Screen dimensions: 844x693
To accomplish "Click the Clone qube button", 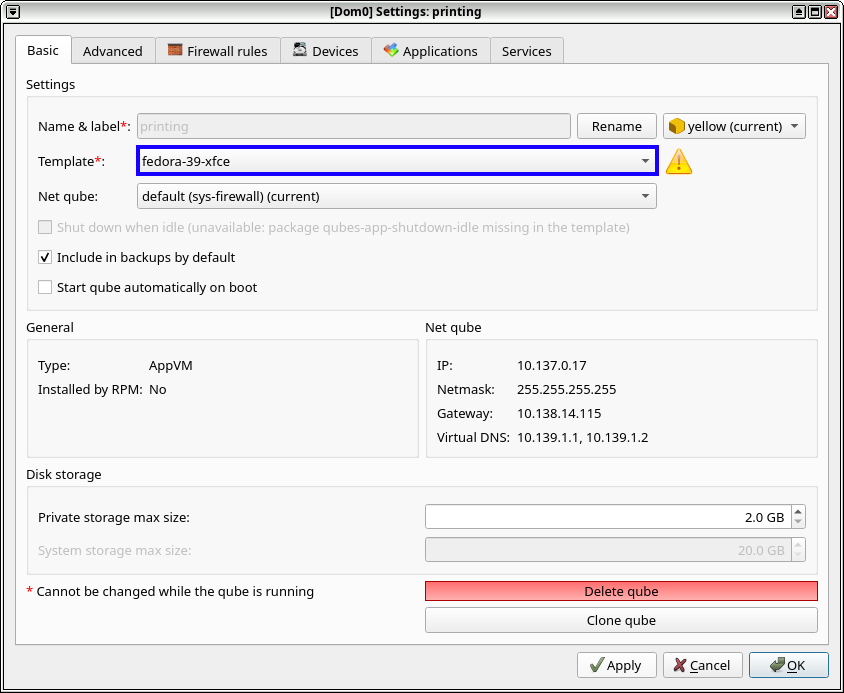I will [621, 620].
